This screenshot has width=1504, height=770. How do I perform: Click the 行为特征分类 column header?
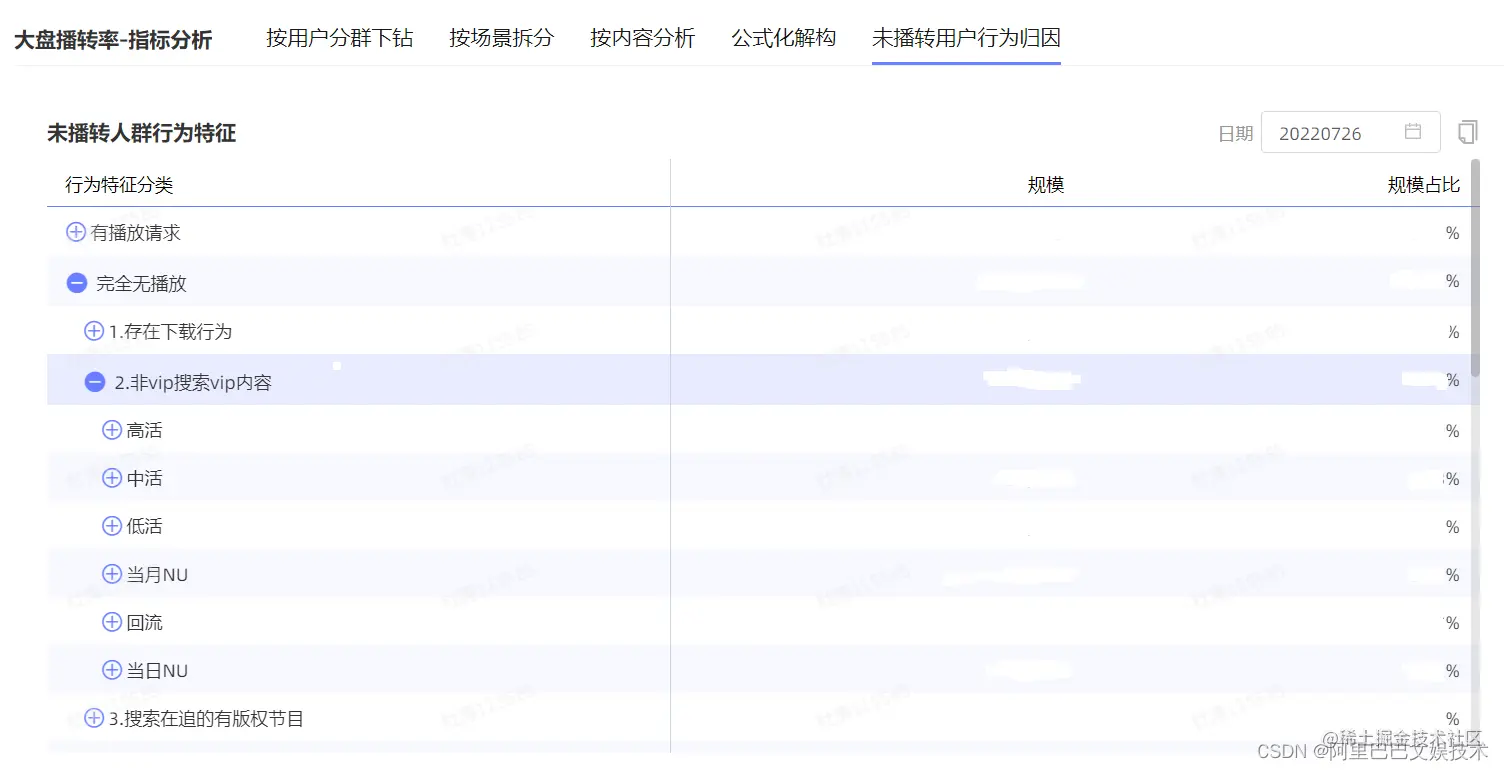119,185
